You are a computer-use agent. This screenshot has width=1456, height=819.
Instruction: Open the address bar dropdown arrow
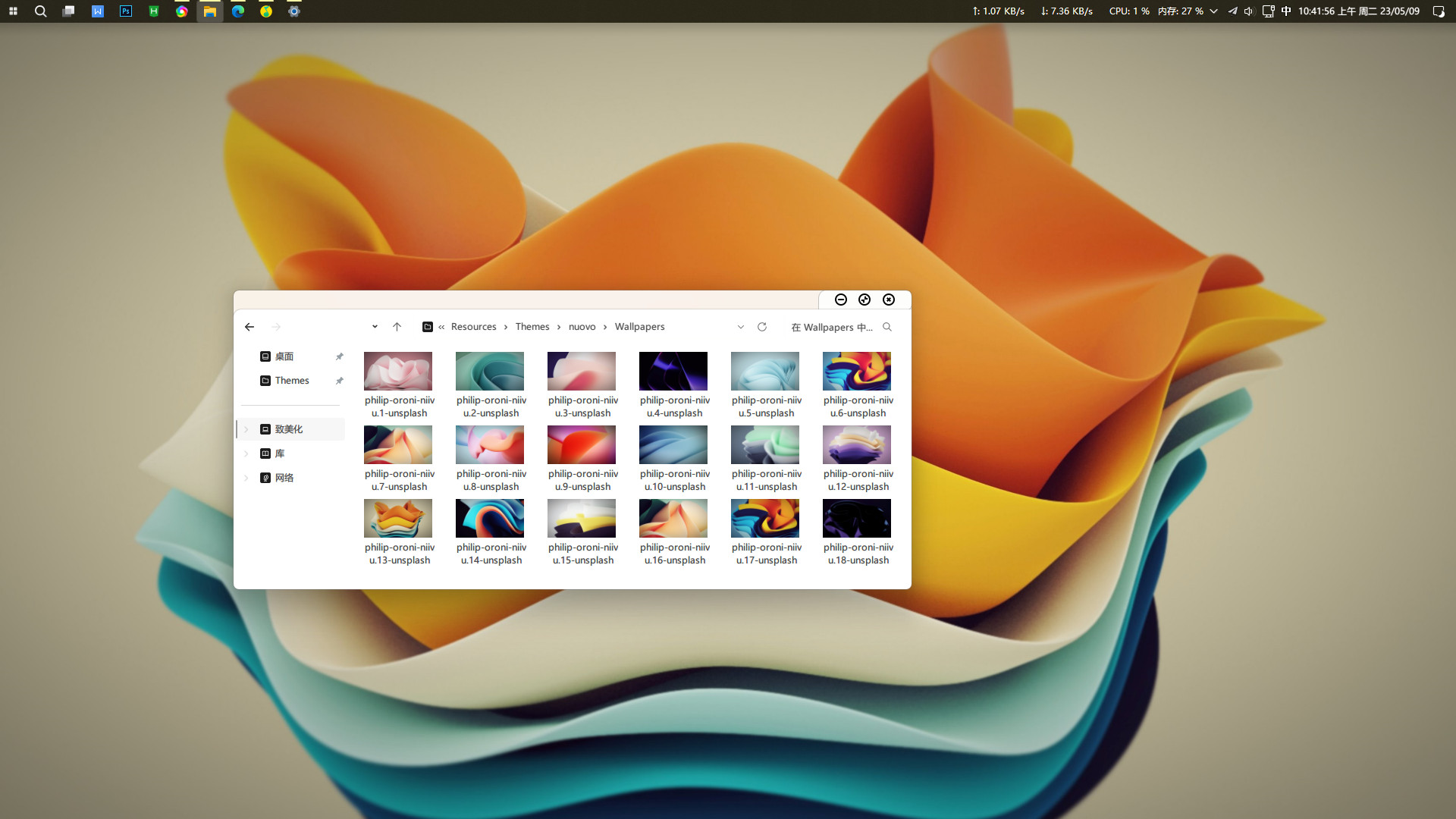coord(741,327)
